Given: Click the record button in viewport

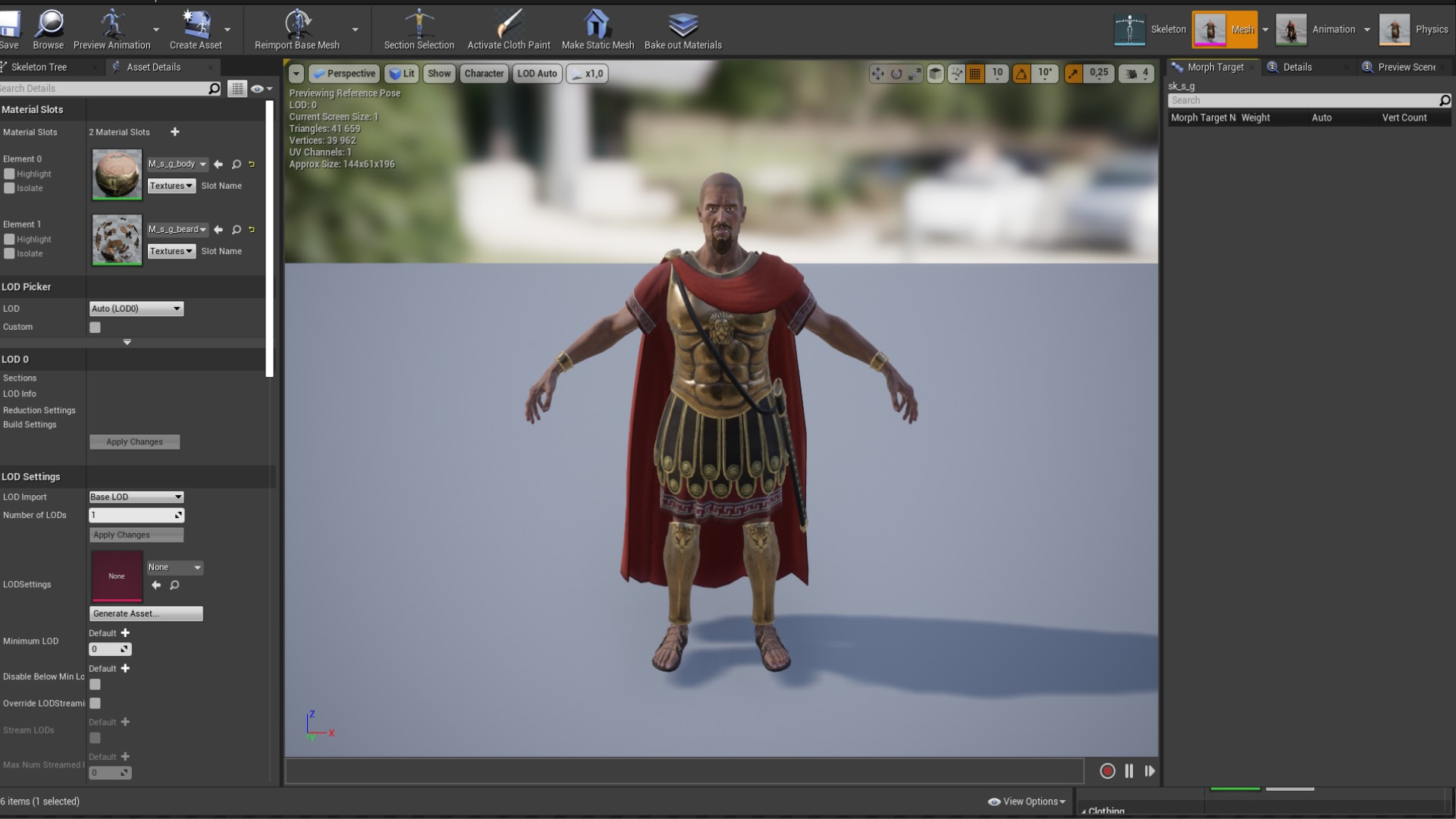Looking at the screenshot, I should 1107,771.
